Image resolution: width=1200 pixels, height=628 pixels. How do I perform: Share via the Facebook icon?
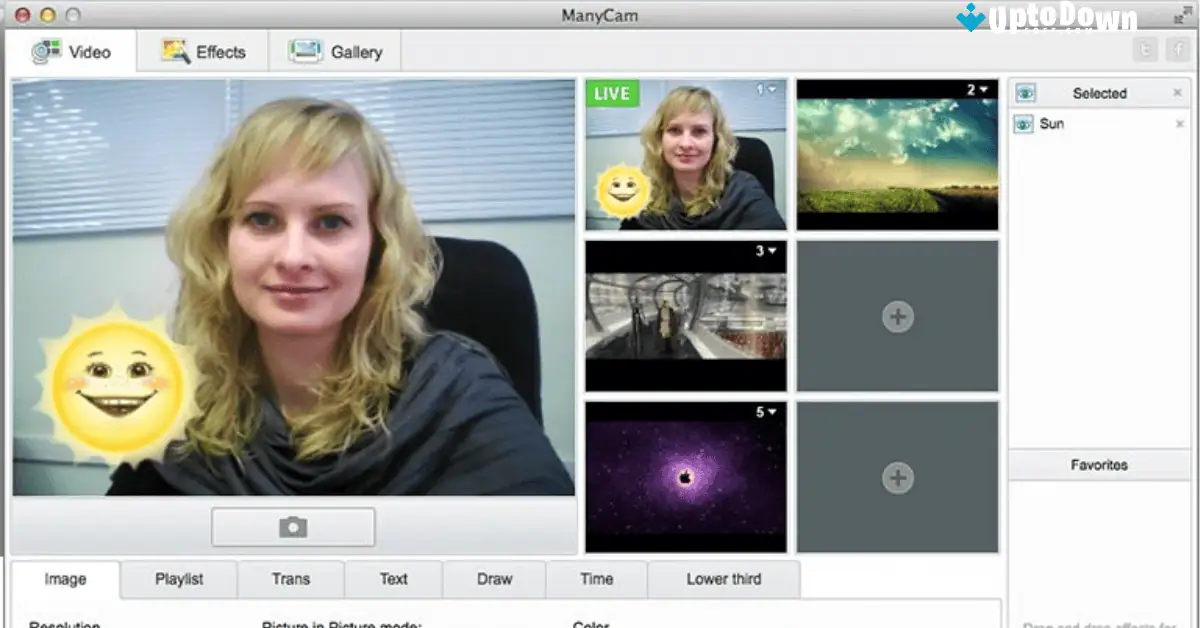click(x=1178, y=48)
